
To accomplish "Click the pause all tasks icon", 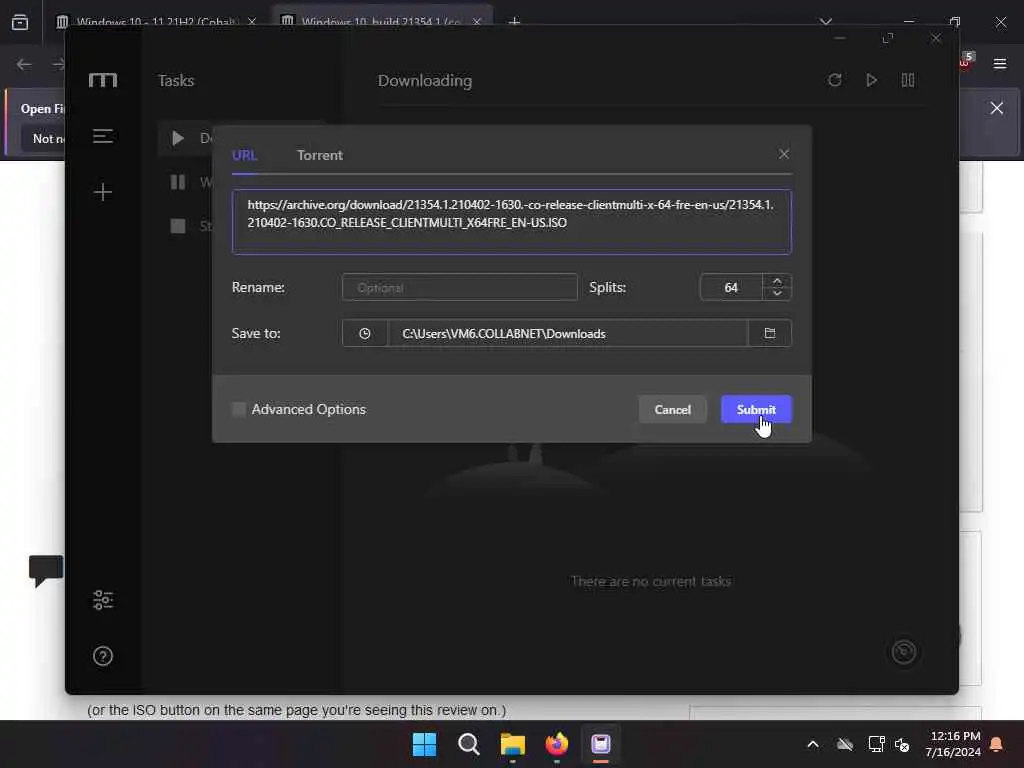I will tap(908, 80).
